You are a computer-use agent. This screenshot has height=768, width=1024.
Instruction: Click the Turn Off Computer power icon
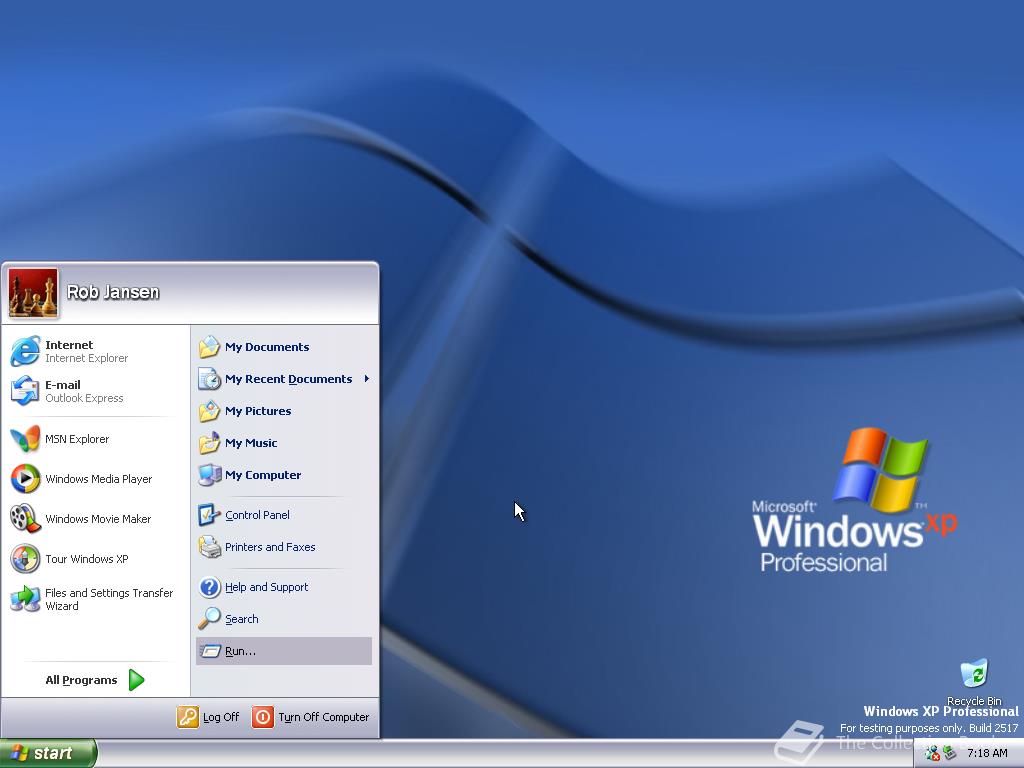click(263, 717)
